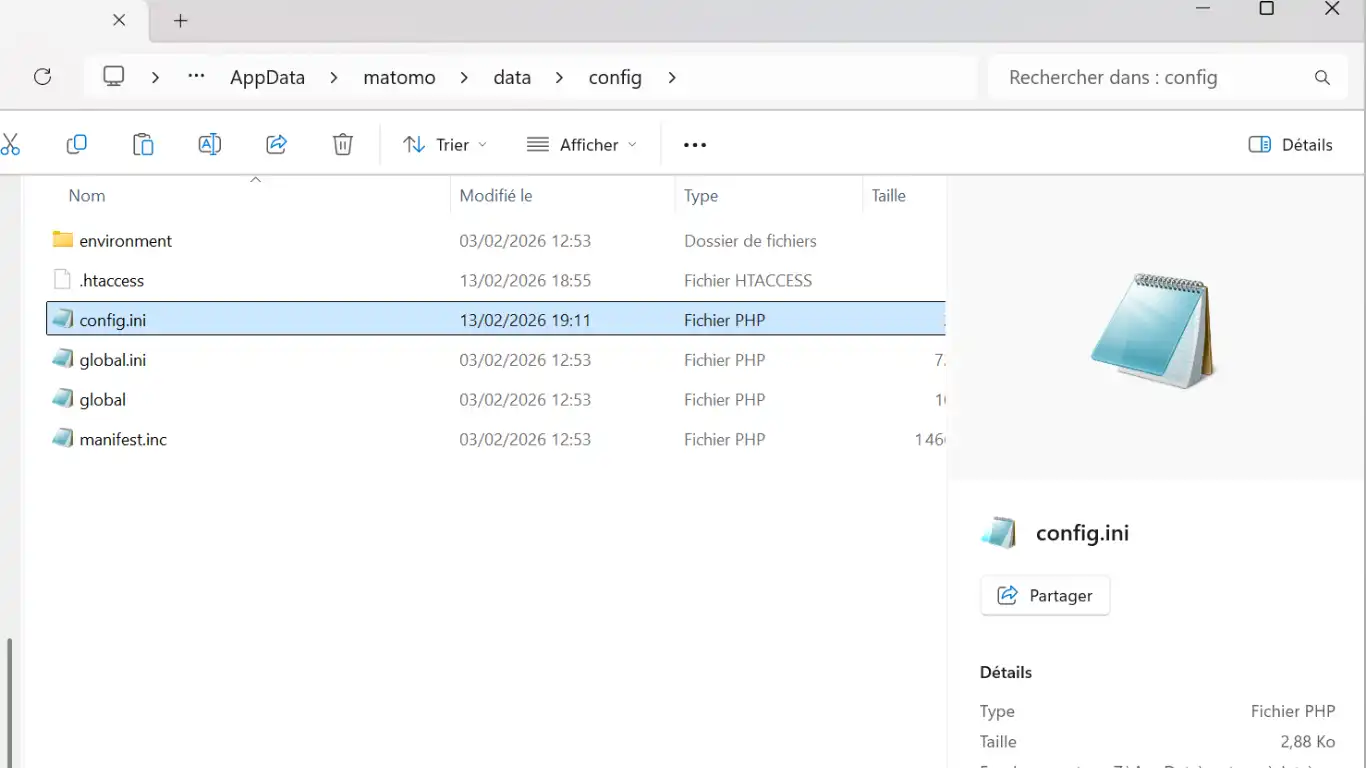Select the environment folder
The image size is (1366, 768).
tap(125, 241)
